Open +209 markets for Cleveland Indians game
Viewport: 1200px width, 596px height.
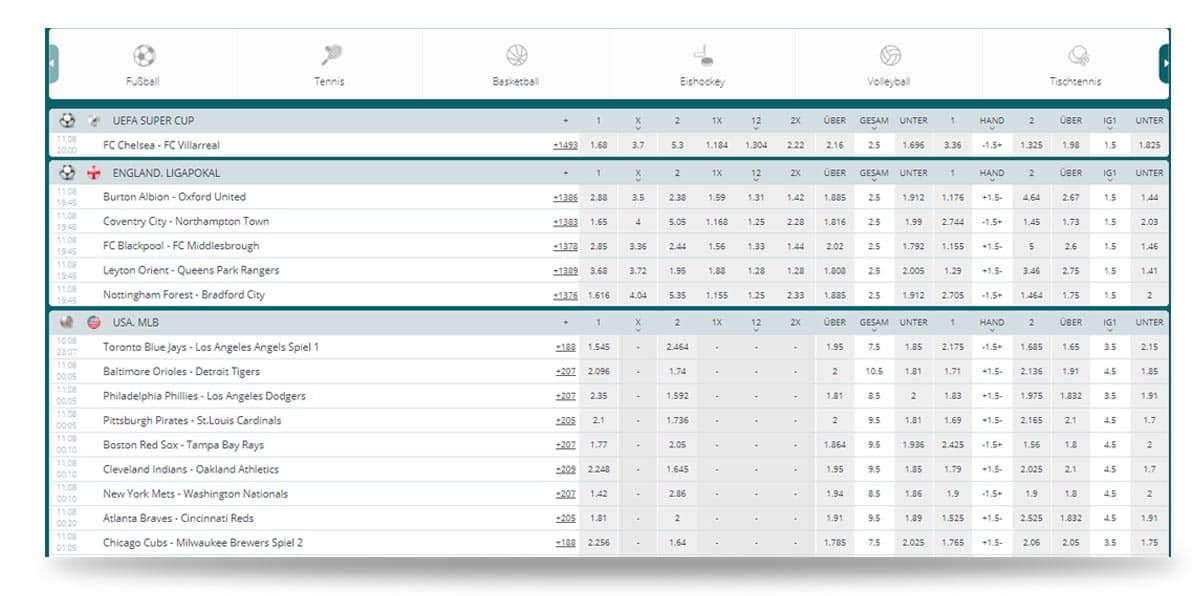(x=566, y=469)
